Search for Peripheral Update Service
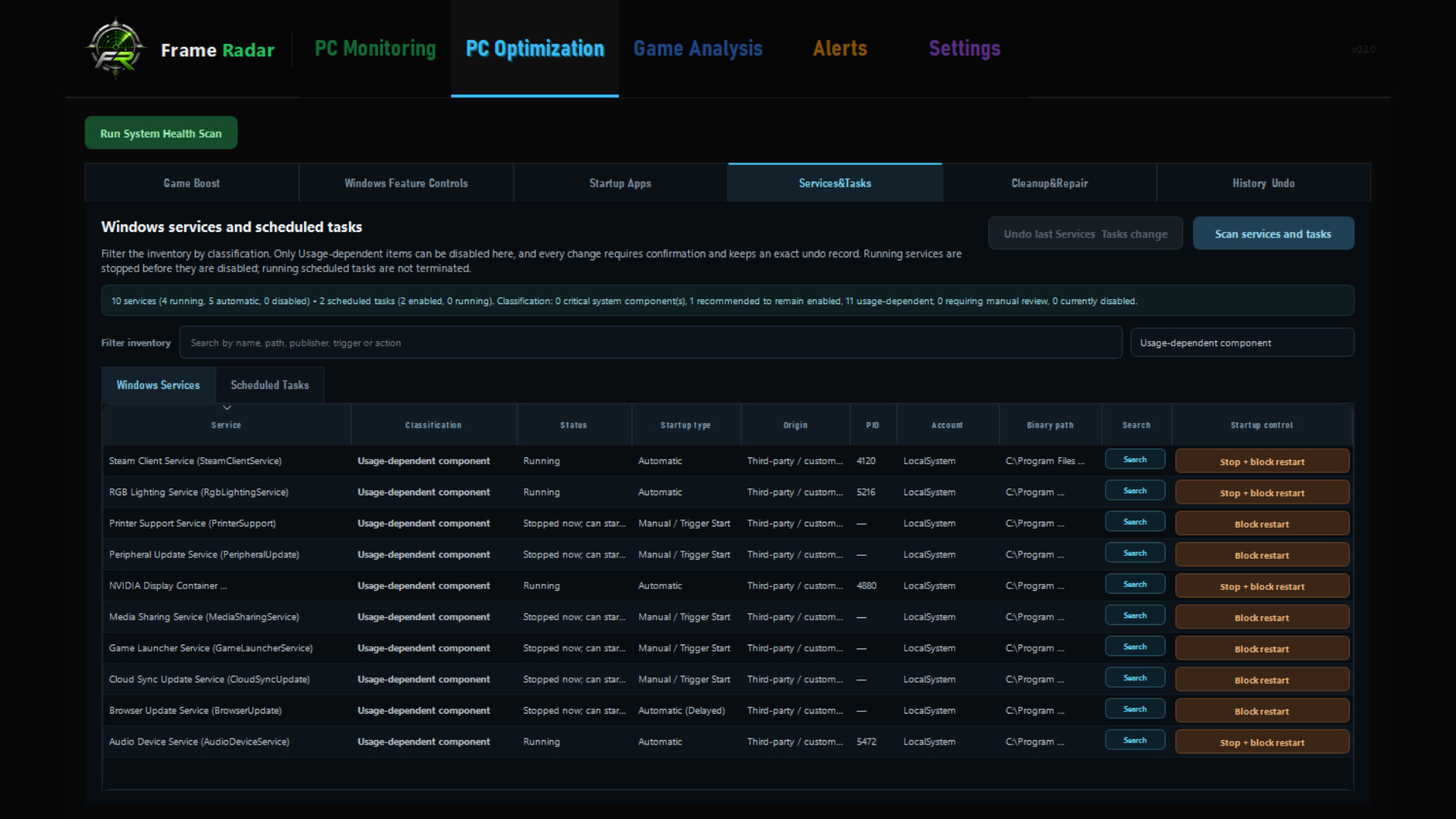1456x819 pixels. pos(1135,553)
